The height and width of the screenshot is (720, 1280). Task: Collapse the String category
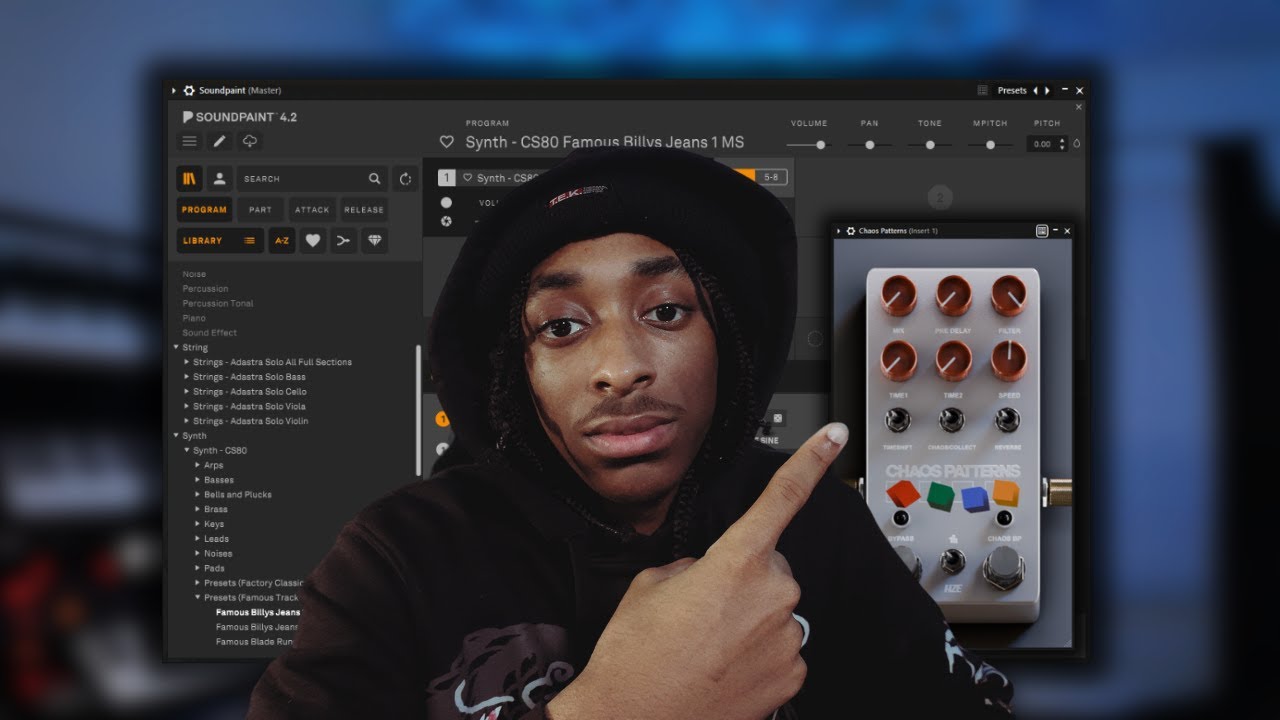tap(177, 348)
